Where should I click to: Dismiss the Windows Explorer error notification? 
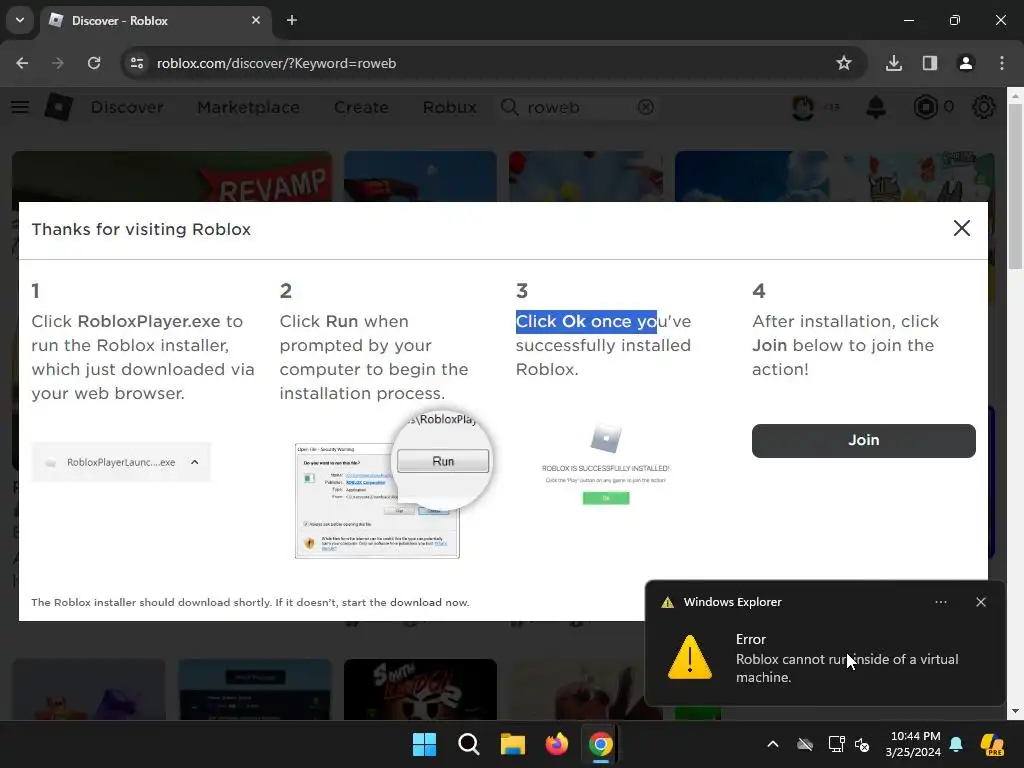(x=980, y=601)
